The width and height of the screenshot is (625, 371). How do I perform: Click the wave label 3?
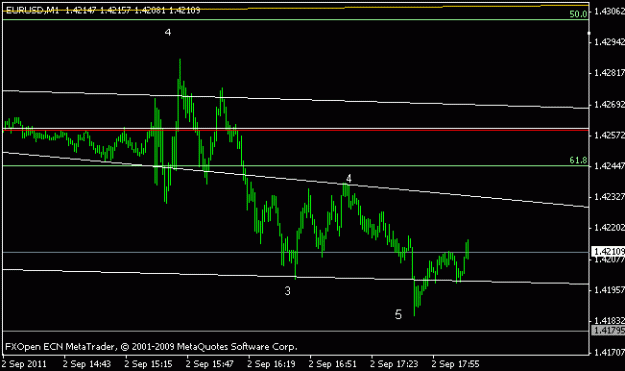click(x=287, y=291)
